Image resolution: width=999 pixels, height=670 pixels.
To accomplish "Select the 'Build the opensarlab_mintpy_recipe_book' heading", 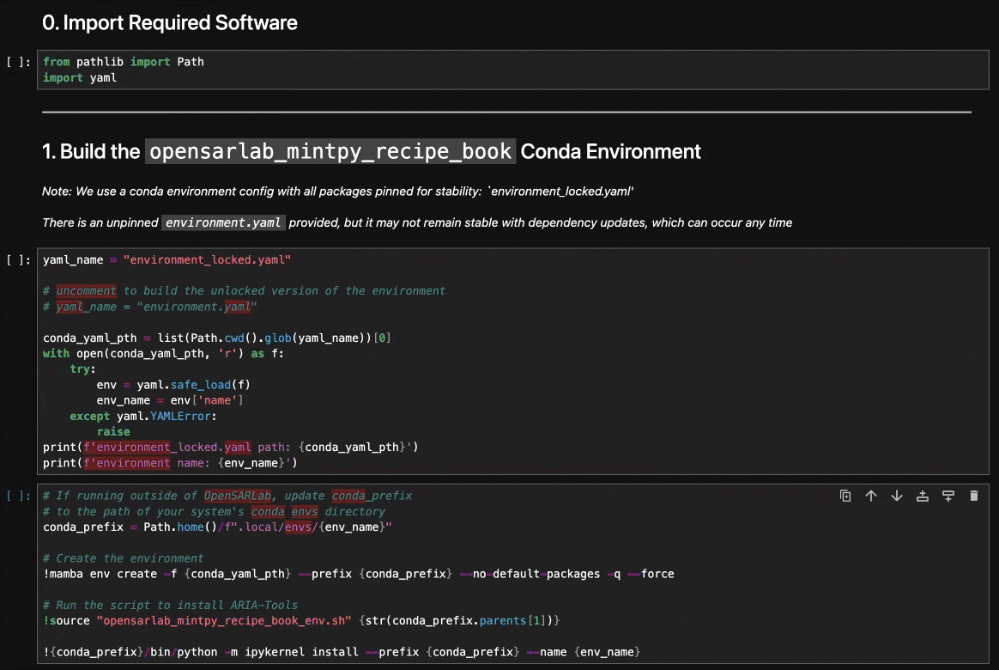I will click(371, 152).
